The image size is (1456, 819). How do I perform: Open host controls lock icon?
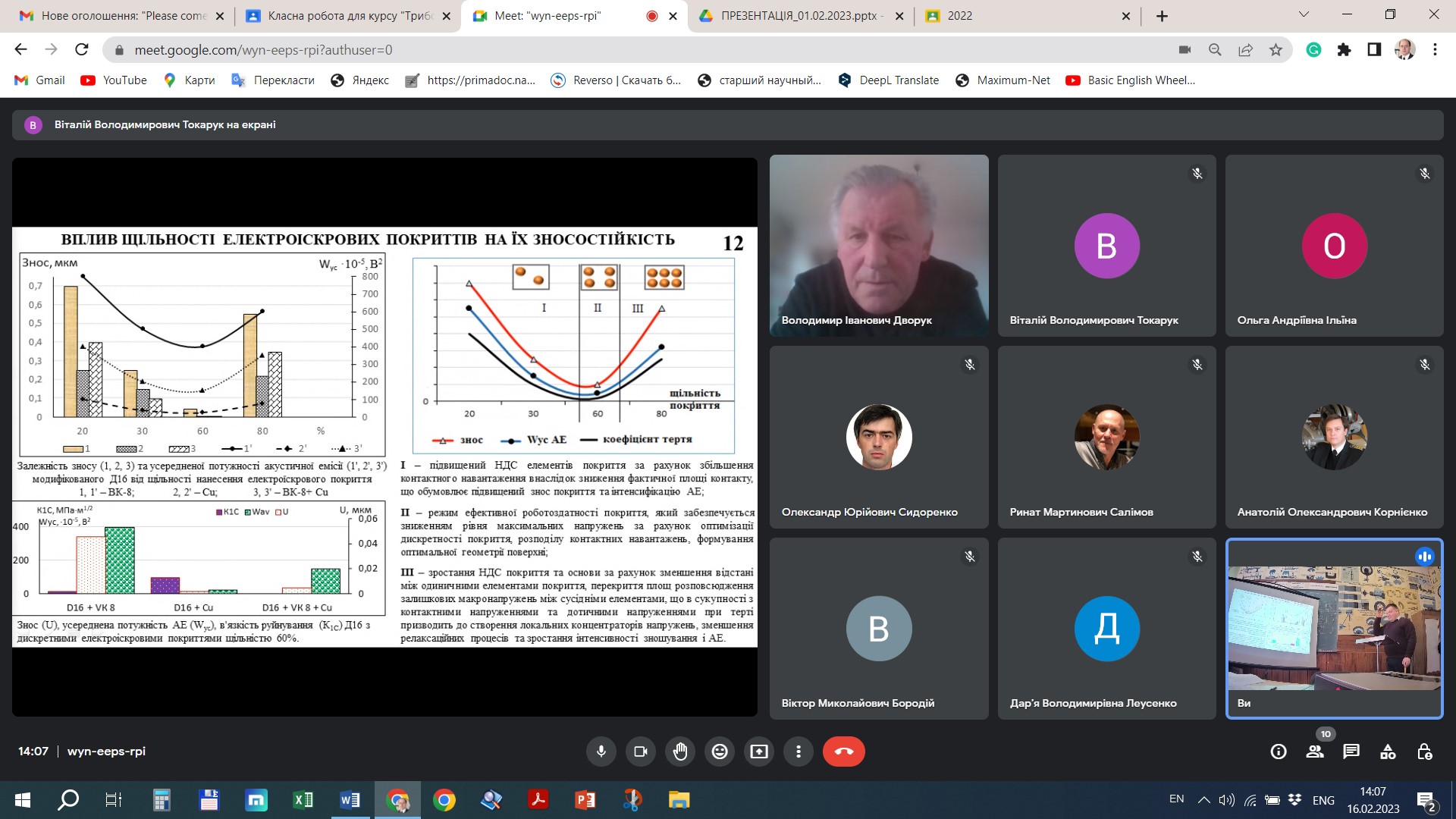1424,752
